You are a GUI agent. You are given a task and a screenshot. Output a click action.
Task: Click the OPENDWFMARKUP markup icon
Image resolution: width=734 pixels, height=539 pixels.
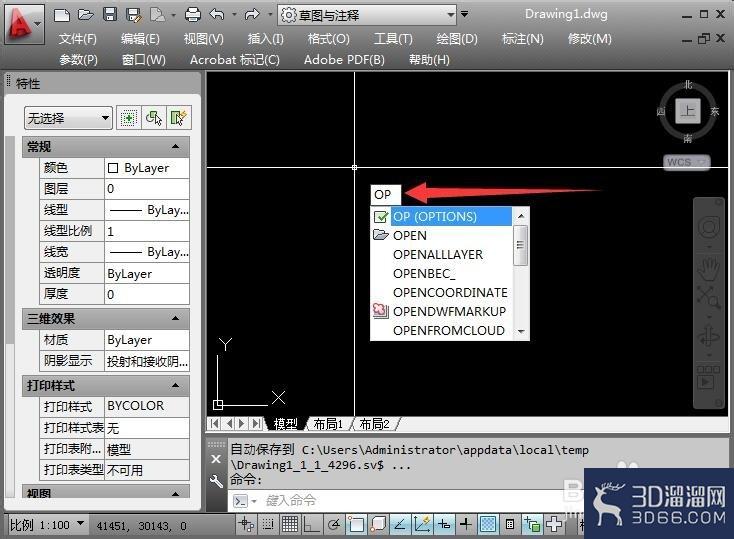(x=381, y=310)
